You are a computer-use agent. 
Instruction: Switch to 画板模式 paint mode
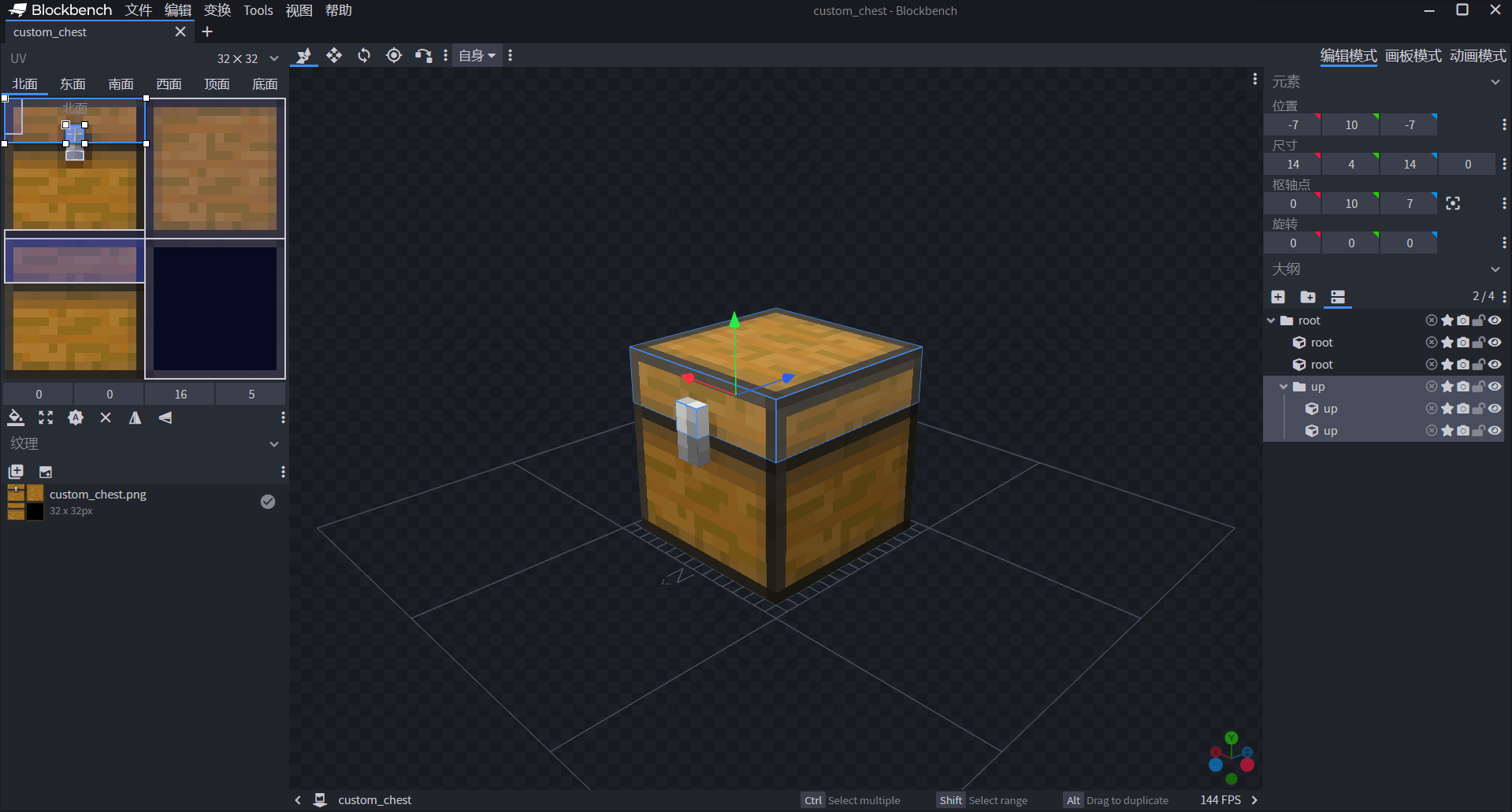click(x=1413, y=56)
